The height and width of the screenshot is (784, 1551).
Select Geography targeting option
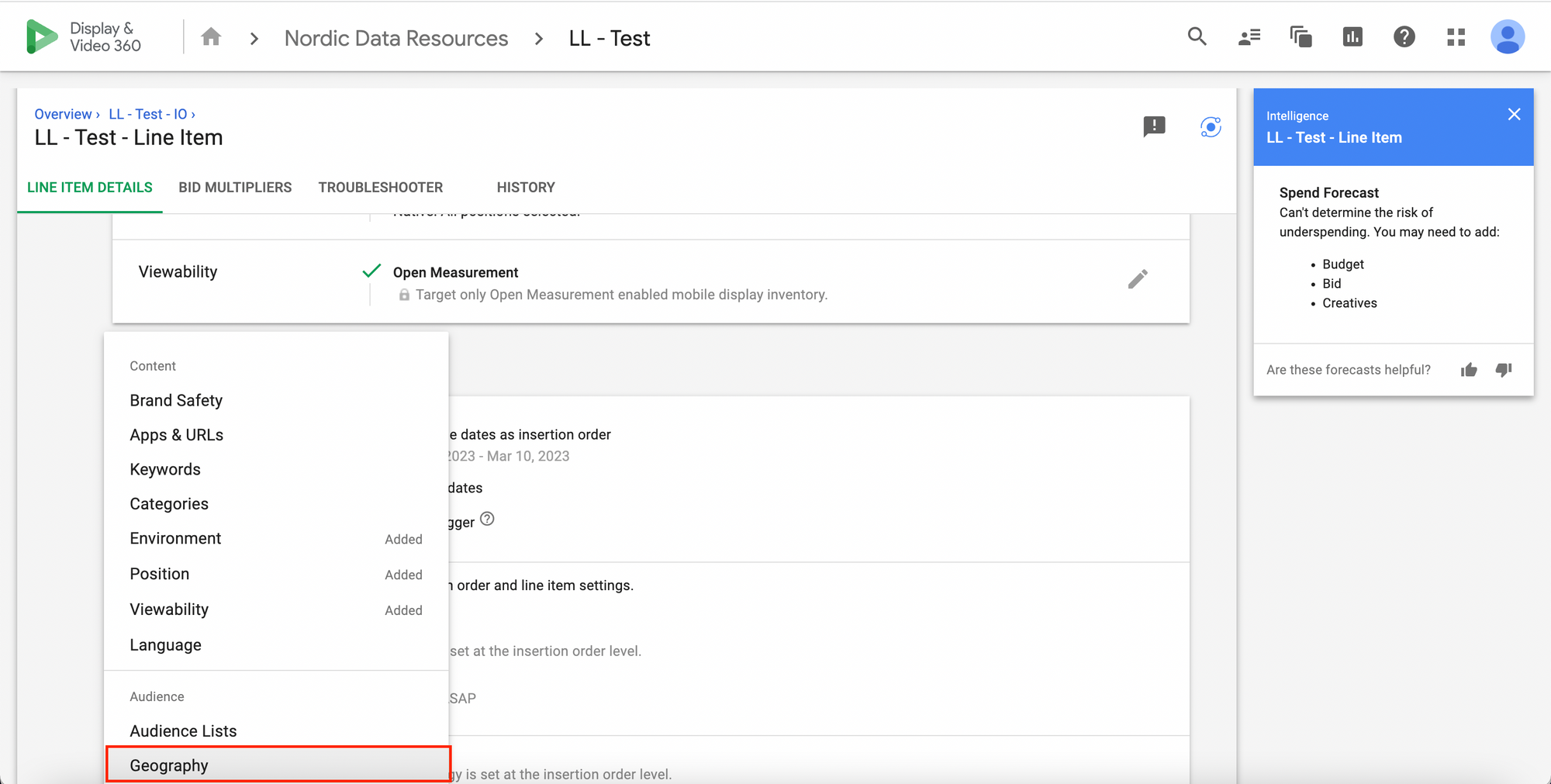click(278, 765)
